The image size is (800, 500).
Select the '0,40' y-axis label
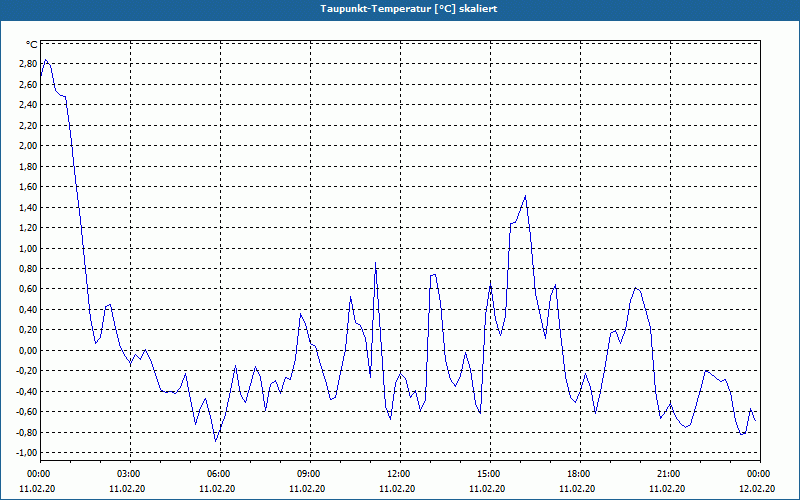[29, 310]
